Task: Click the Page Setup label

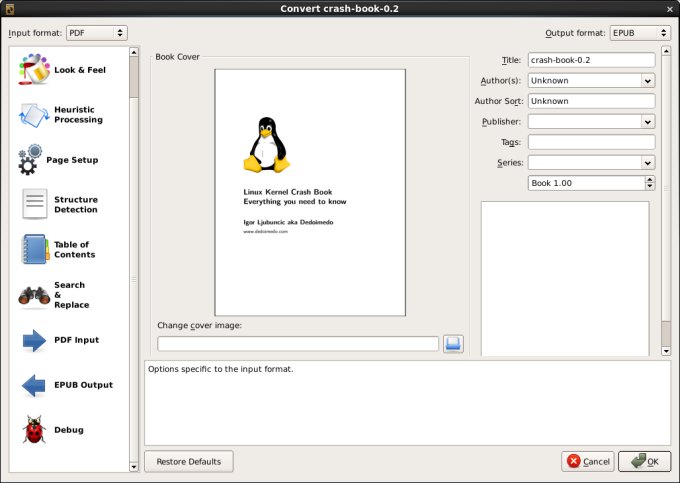Action: coord(72,160)
